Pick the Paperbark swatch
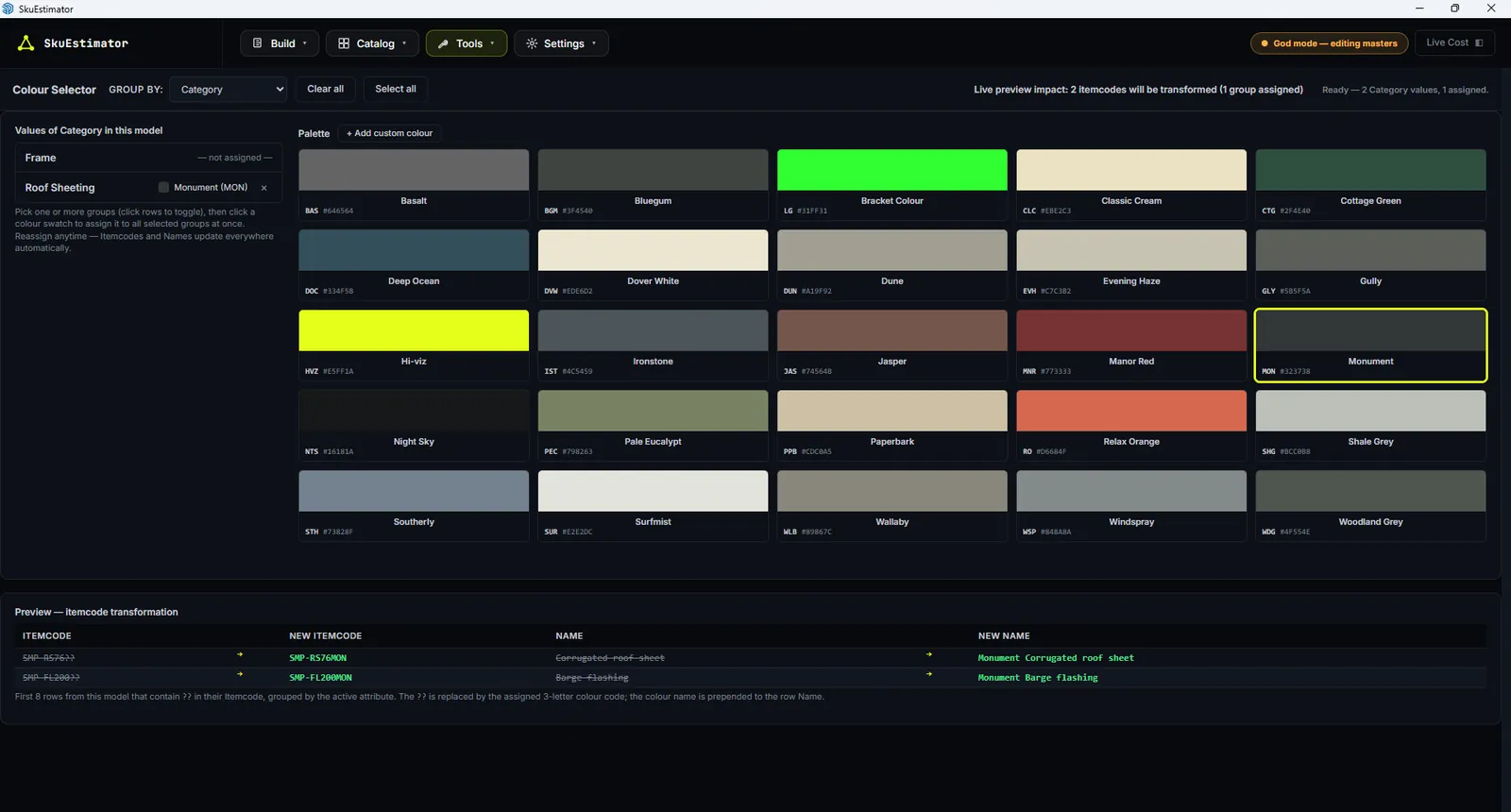 pyautogui.click(x=891, y=425)
